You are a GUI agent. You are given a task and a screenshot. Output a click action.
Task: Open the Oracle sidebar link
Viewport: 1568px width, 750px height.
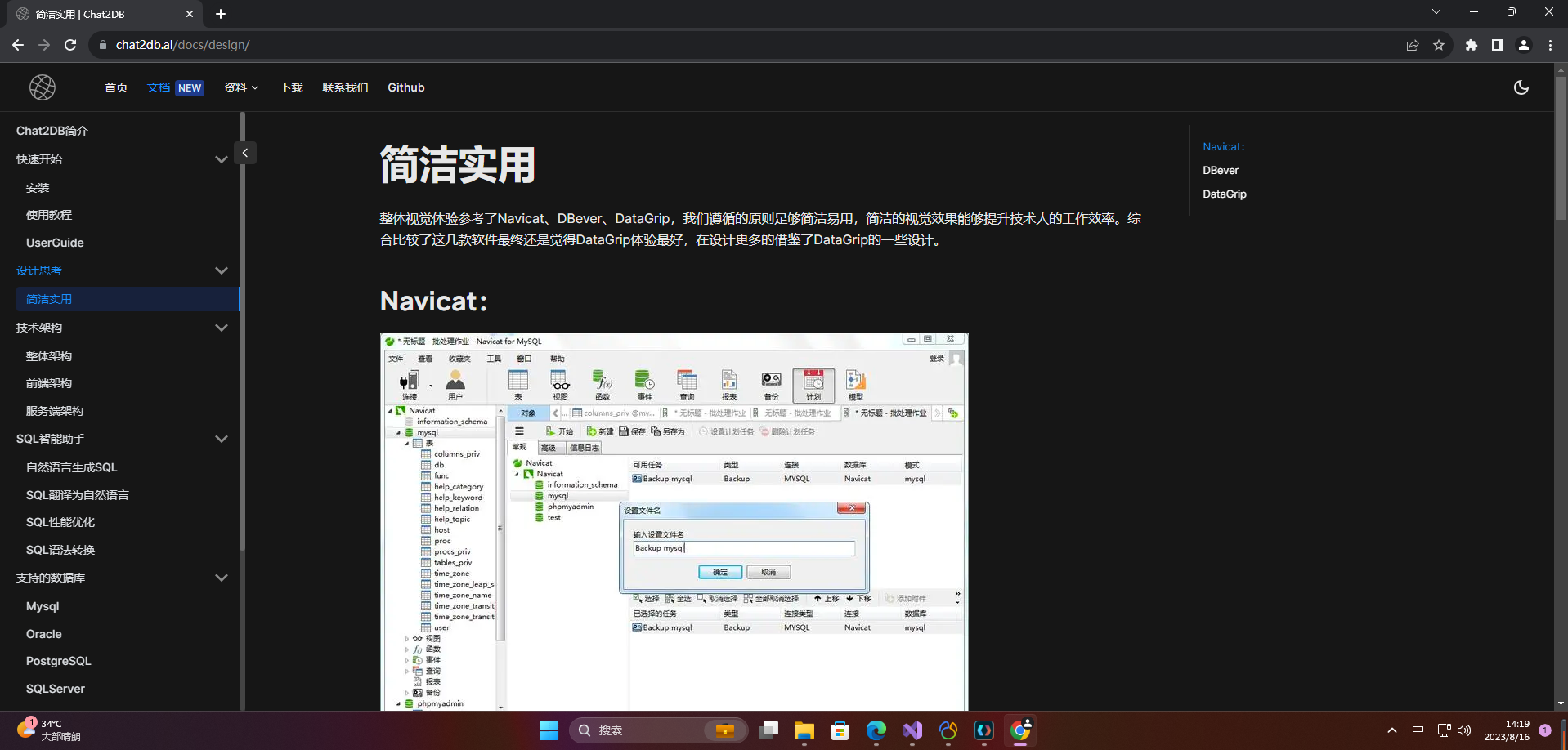[44, 634]
